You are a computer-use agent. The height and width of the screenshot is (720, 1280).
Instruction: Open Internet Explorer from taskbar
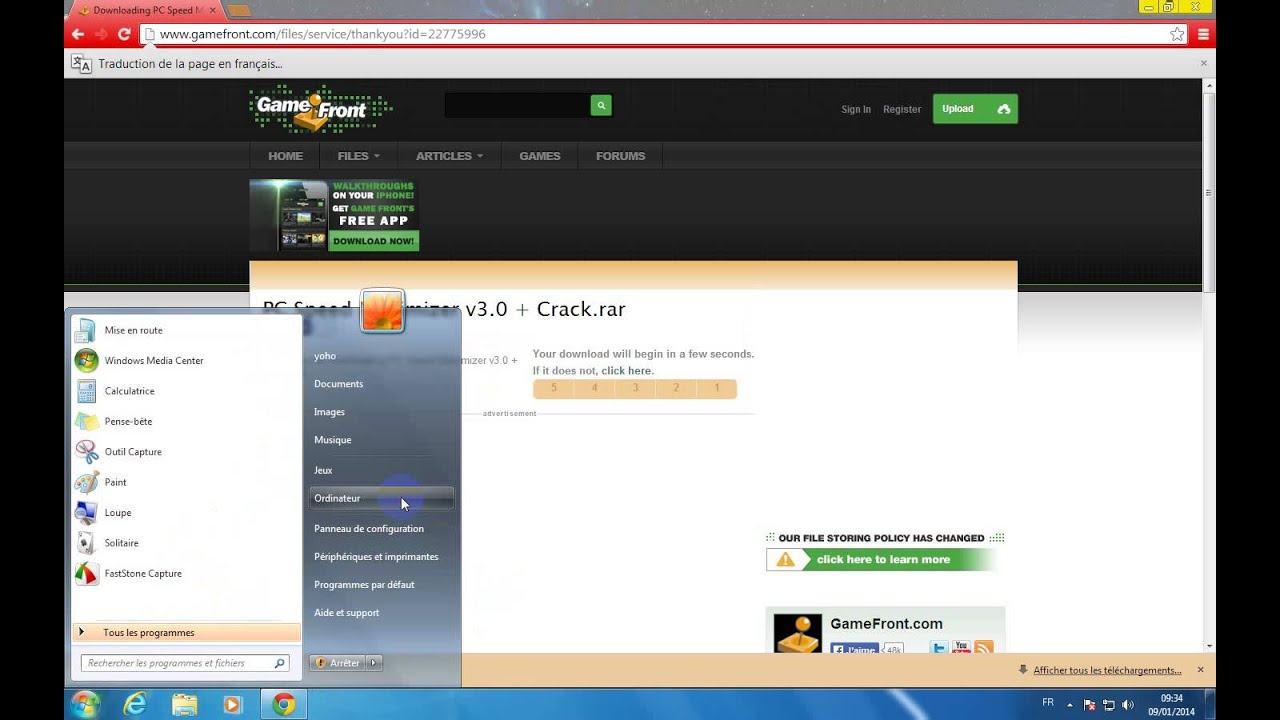pyautogui.click(x=135, y=704)
